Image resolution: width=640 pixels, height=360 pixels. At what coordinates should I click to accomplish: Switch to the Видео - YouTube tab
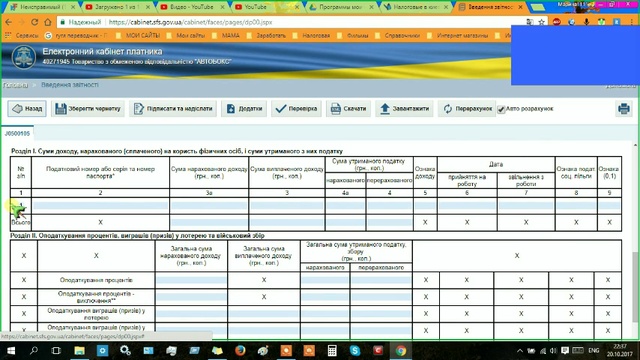192,7
